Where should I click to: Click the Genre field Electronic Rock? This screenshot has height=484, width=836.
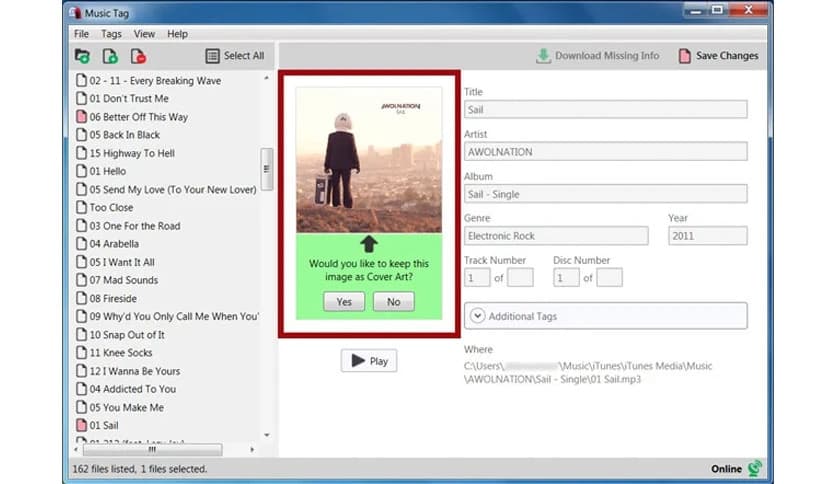[x=556, y=236]
